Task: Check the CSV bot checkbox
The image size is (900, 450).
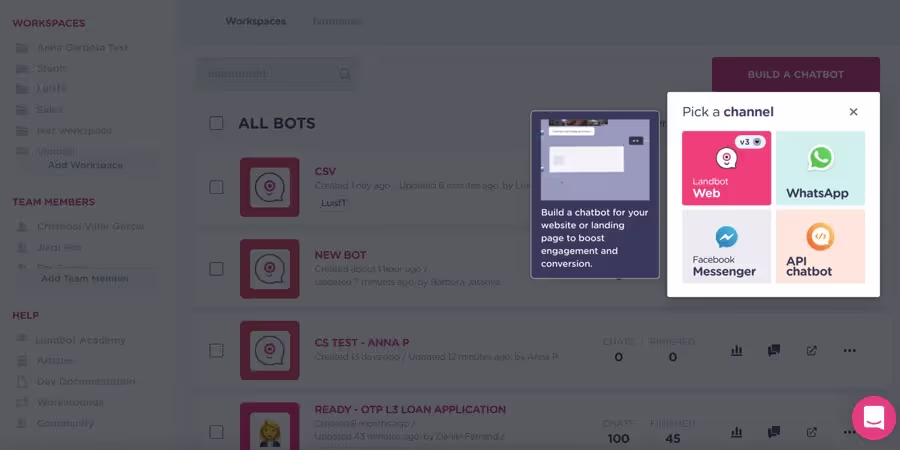Action: pos(216,187)
